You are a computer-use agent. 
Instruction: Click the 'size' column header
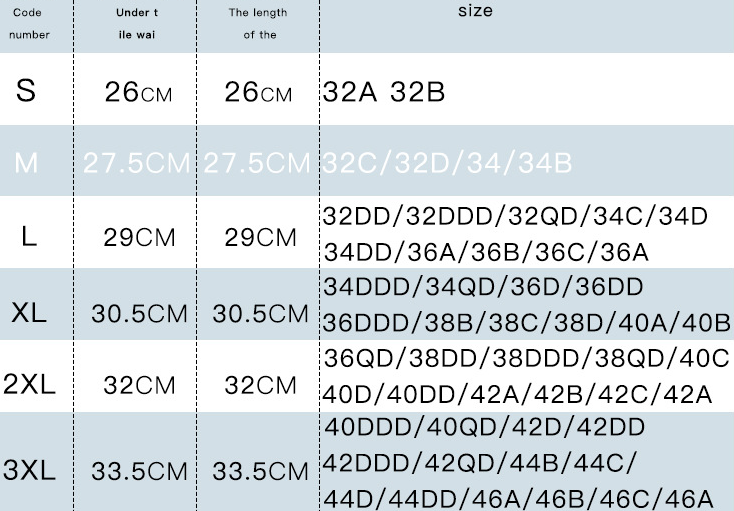click(x=476, y=12)
